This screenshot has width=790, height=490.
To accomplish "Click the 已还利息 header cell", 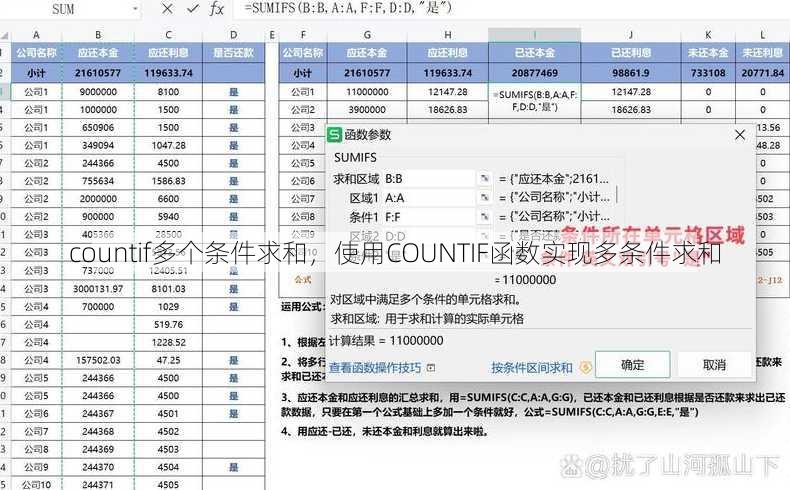I will 631,52.
